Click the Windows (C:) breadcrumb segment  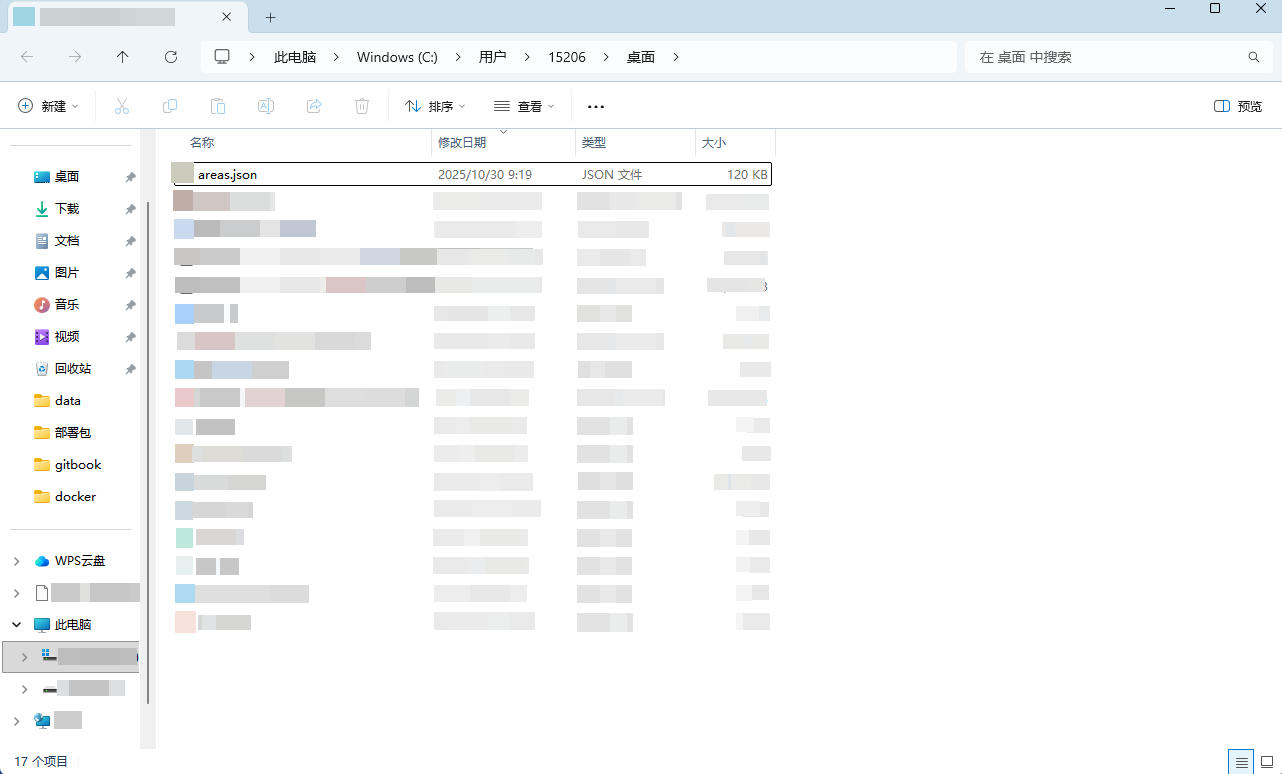397,57
